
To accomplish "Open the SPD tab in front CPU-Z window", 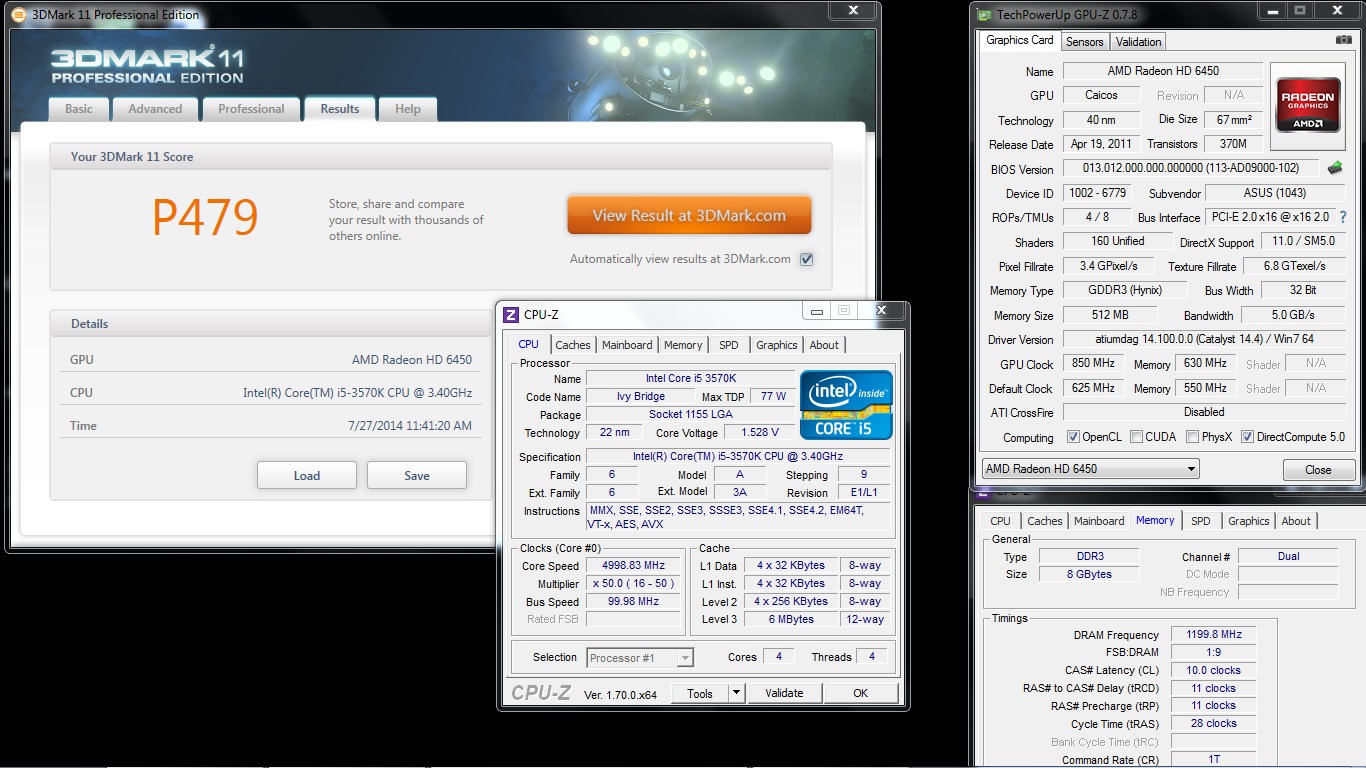I will coord(729,345).
